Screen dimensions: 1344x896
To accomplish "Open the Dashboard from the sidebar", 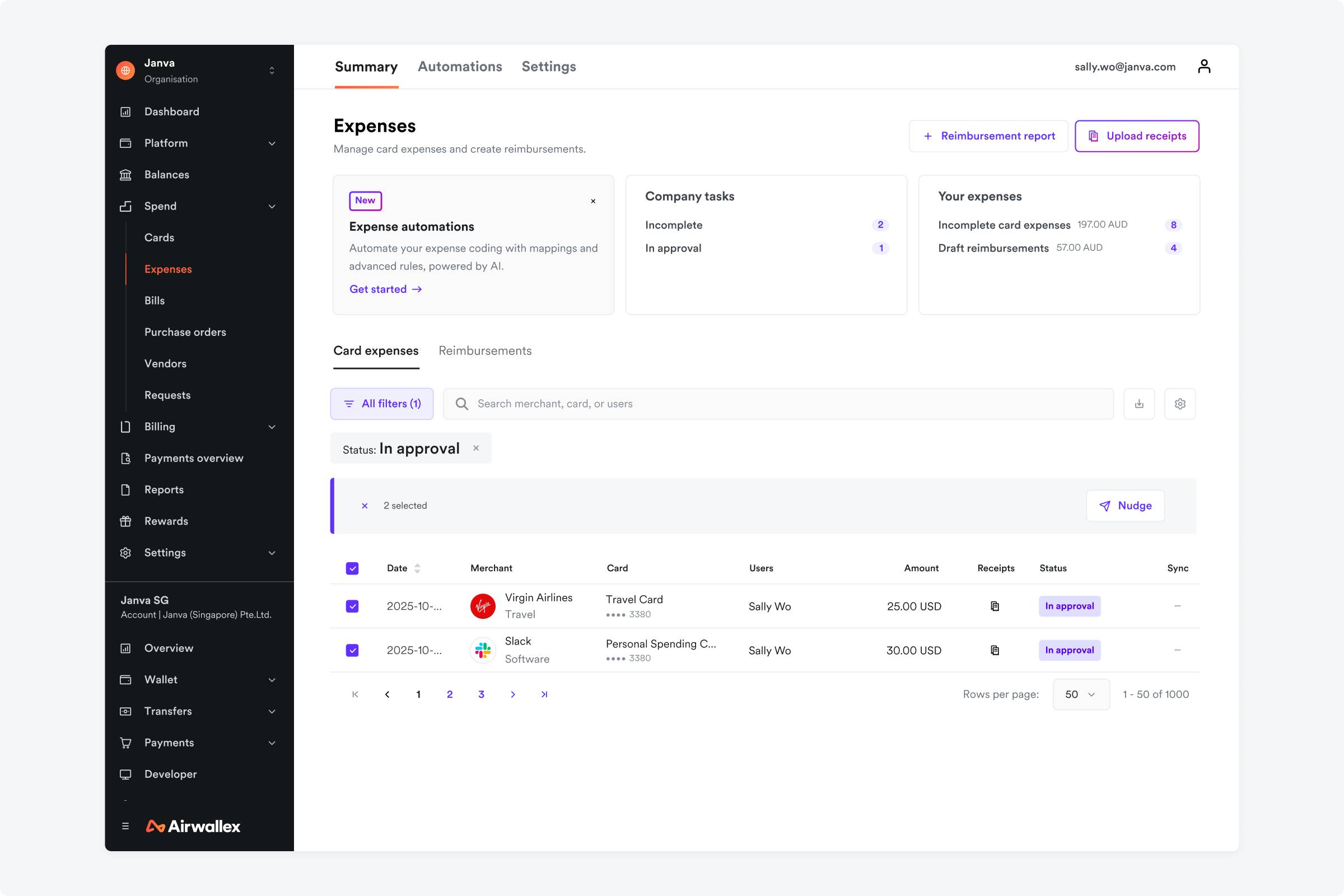I will [x=171, y=111].
